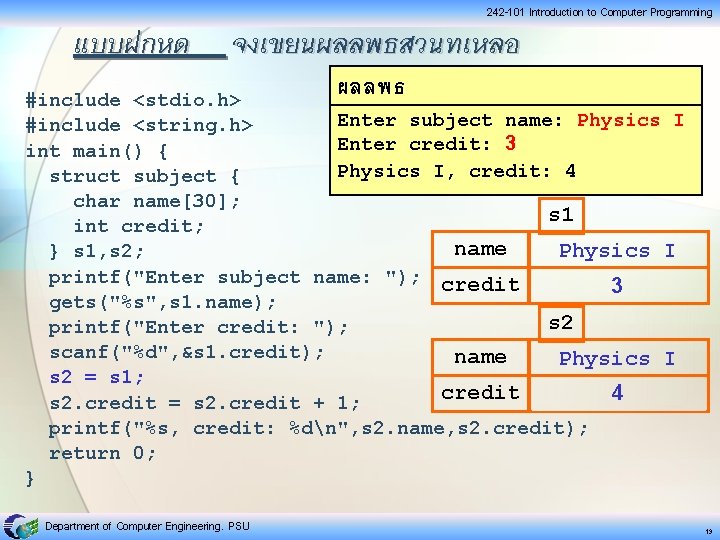Click the "s2.credit = s2.credit + 1;" code line
The height and width of the screenshot is (540, 720).
tap(205, 403)
